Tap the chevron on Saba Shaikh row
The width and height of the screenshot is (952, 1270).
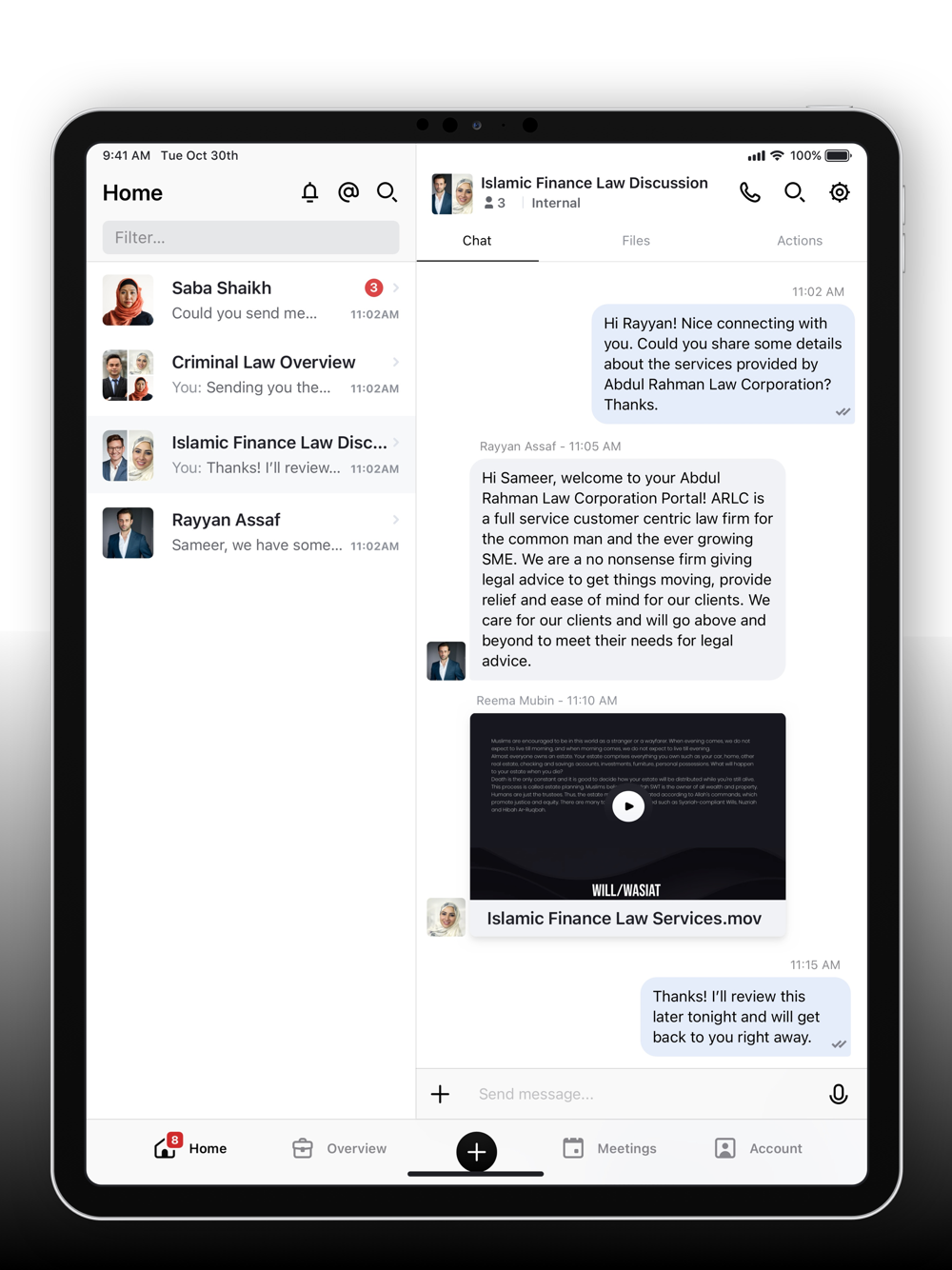click(396, 288)
